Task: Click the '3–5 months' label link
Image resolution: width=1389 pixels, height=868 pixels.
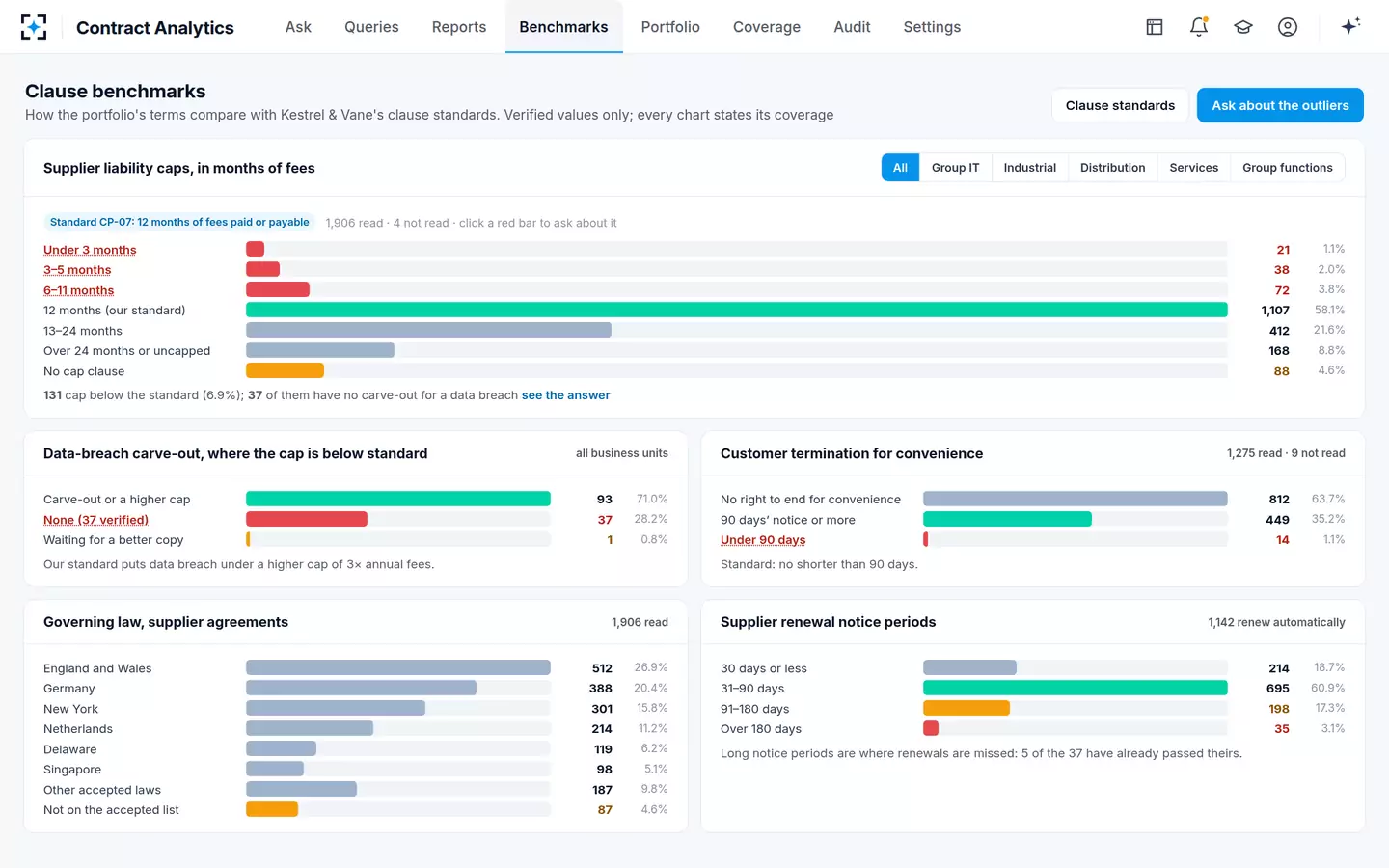Action: click(x=77, y=270)
